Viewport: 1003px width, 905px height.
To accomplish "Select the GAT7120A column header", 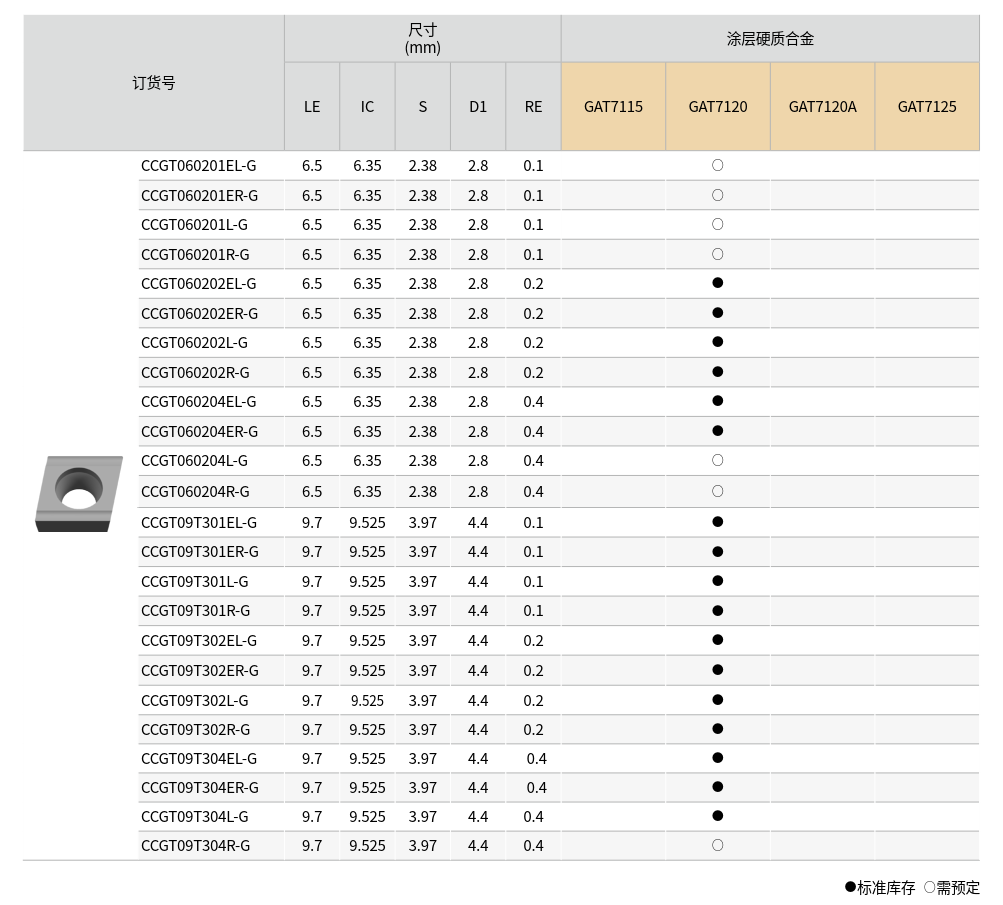I will [822, 106].
